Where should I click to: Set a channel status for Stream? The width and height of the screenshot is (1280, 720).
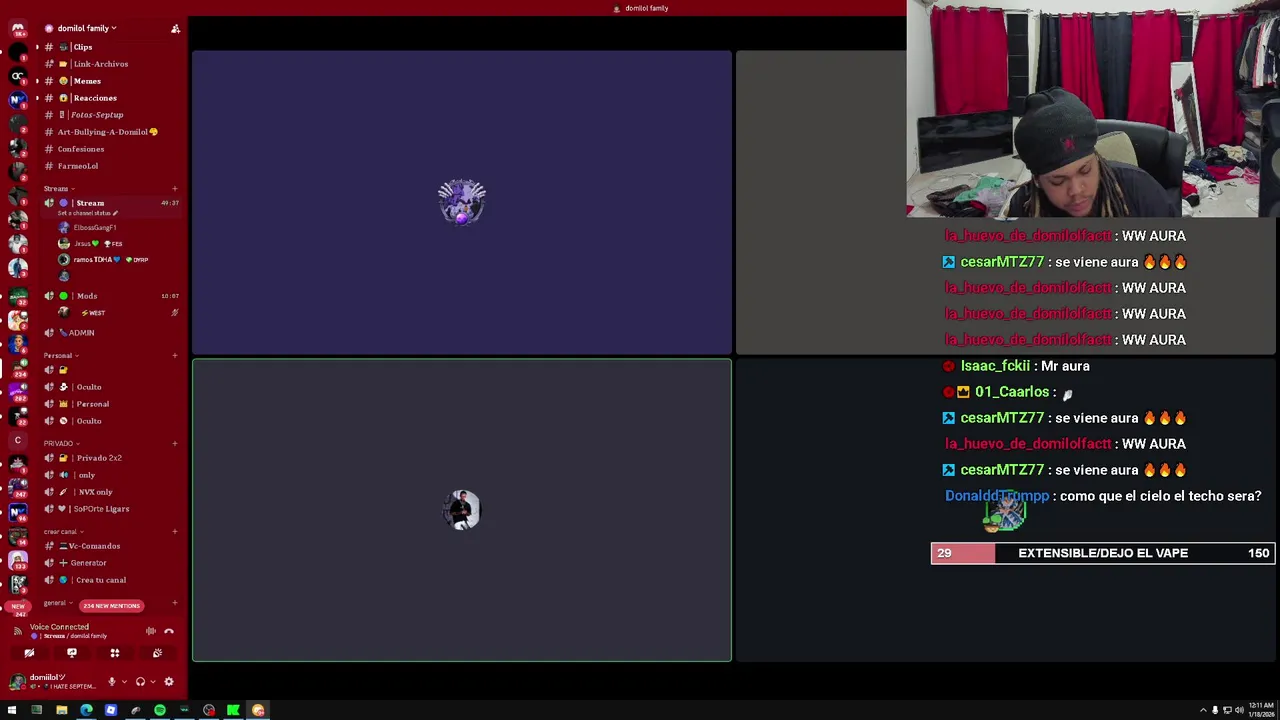(88, 213)
